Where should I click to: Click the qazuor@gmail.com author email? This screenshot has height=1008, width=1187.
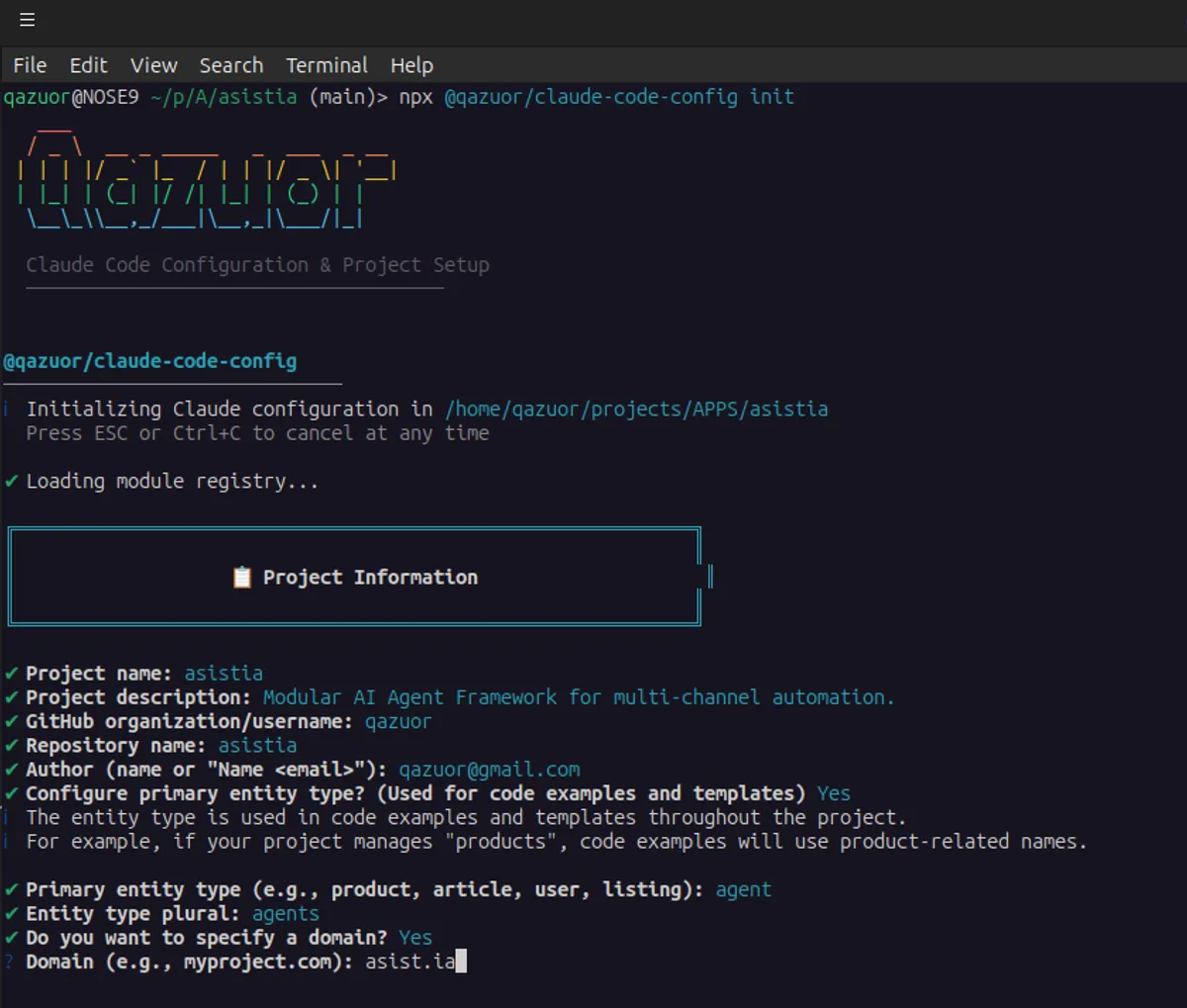(x=489, y=770)
